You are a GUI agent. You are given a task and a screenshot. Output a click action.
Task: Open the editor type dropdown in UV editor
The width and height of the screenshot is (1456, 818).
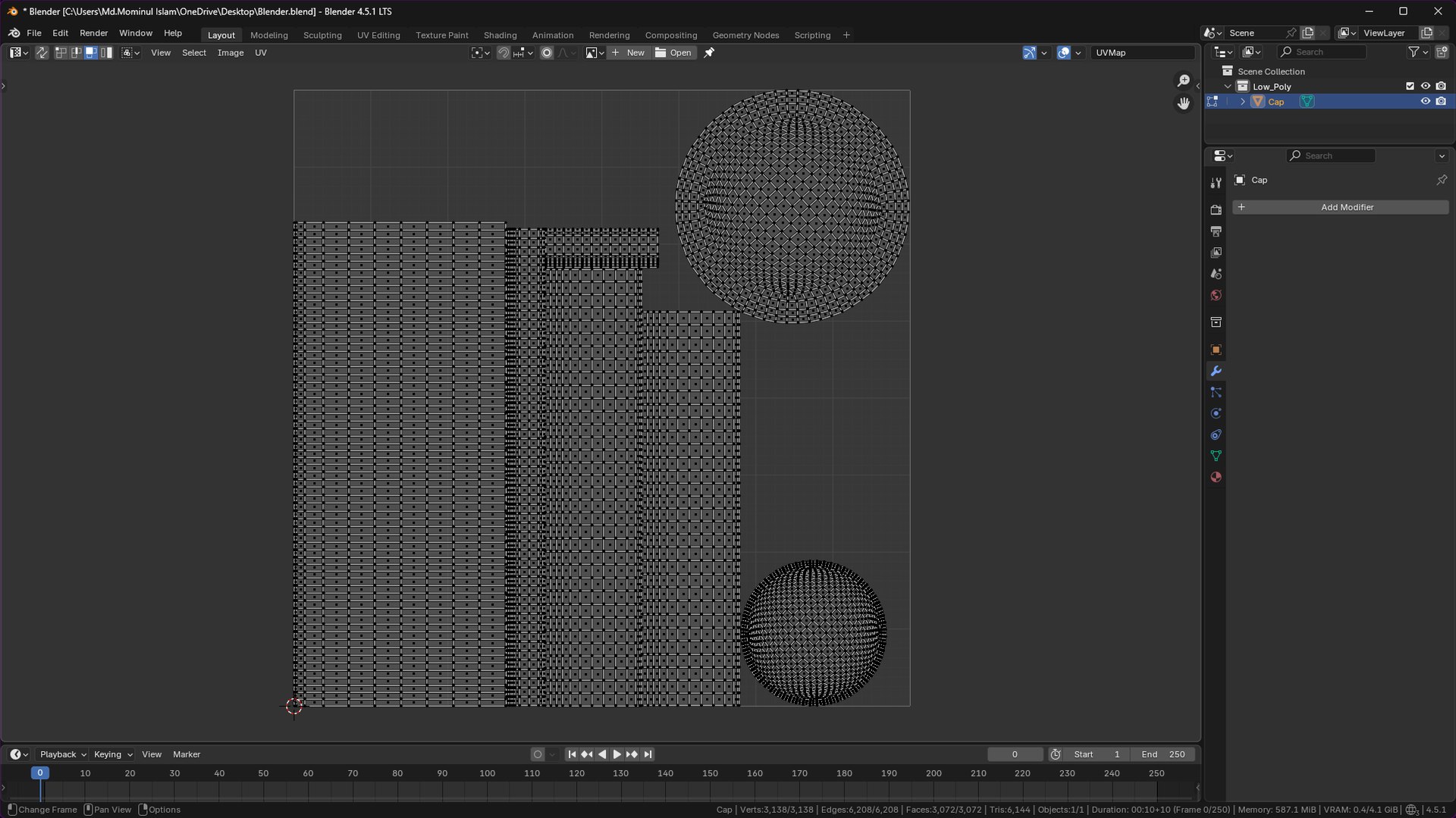[x=19, y=53]
